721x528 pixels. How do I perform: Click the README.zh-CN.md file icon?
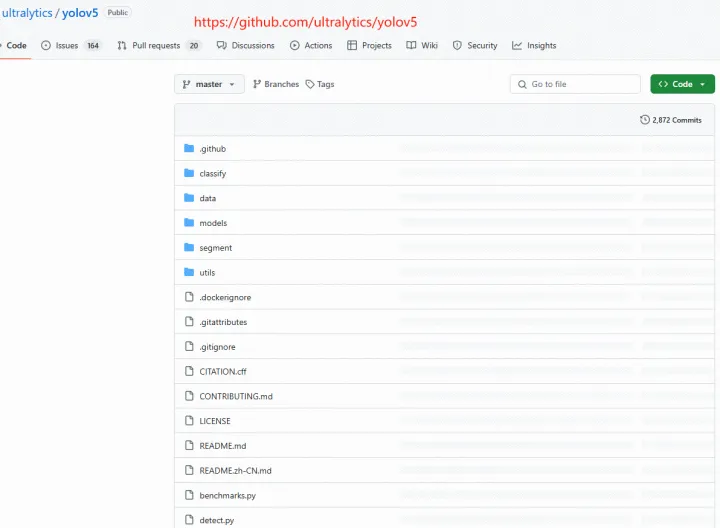(189, 471)
